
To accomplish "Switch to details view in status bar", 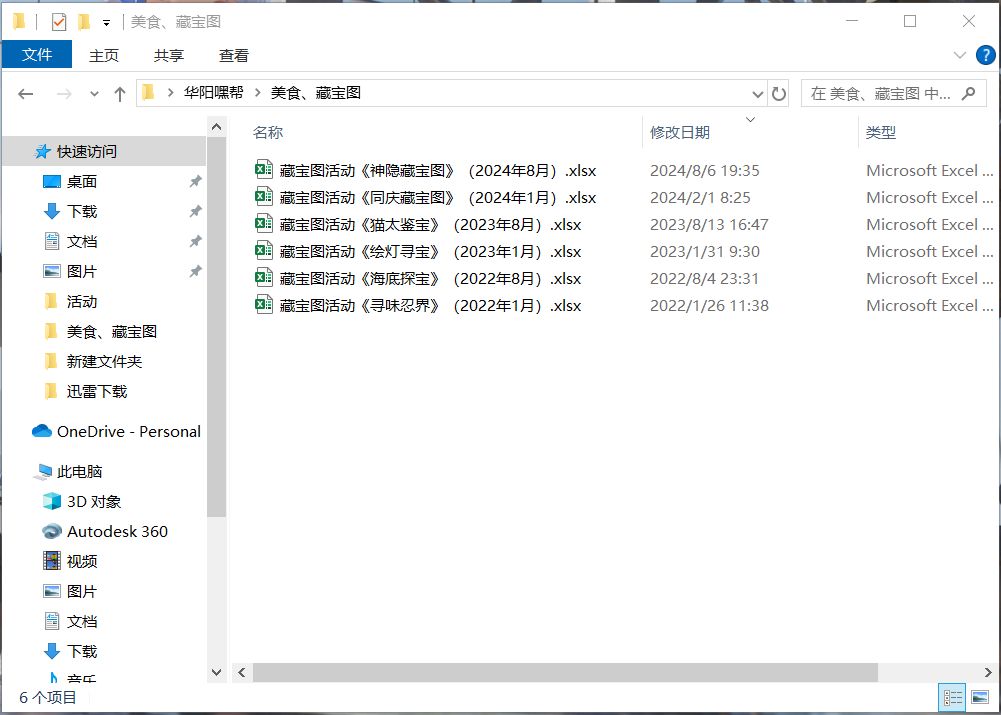I will 953,697.
